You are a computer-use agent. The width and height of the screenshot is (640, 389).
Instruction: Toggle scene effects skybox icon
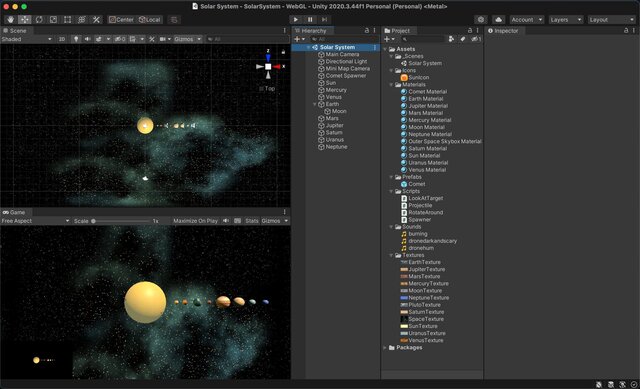98,39
